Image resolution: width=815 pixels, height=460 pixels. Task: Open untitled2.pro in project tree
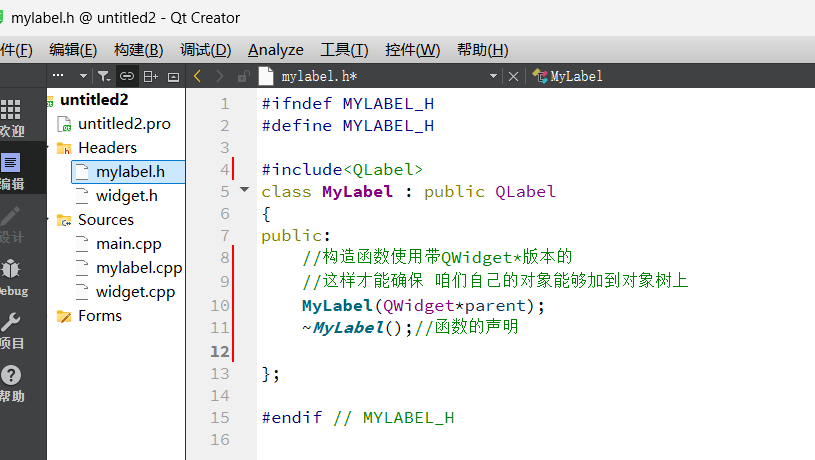coord(124,124)
